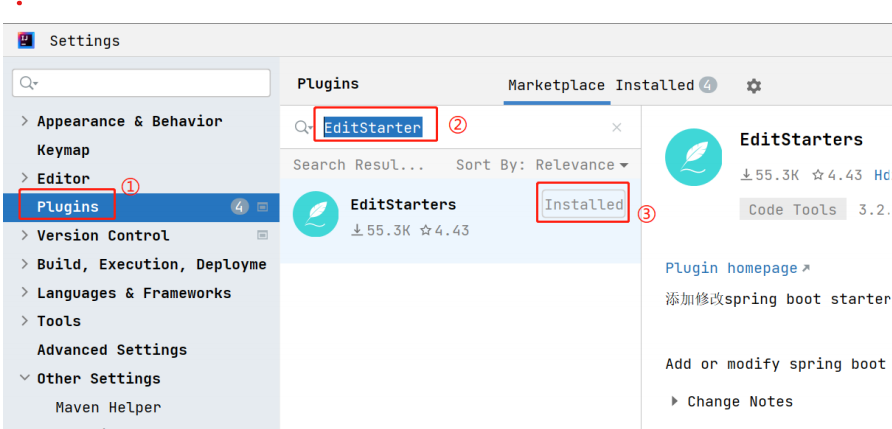This screenshot has width=892, height=429.
Task: Switch to the Installed tab
Action: pyautogui.click(x=655, y=85)
